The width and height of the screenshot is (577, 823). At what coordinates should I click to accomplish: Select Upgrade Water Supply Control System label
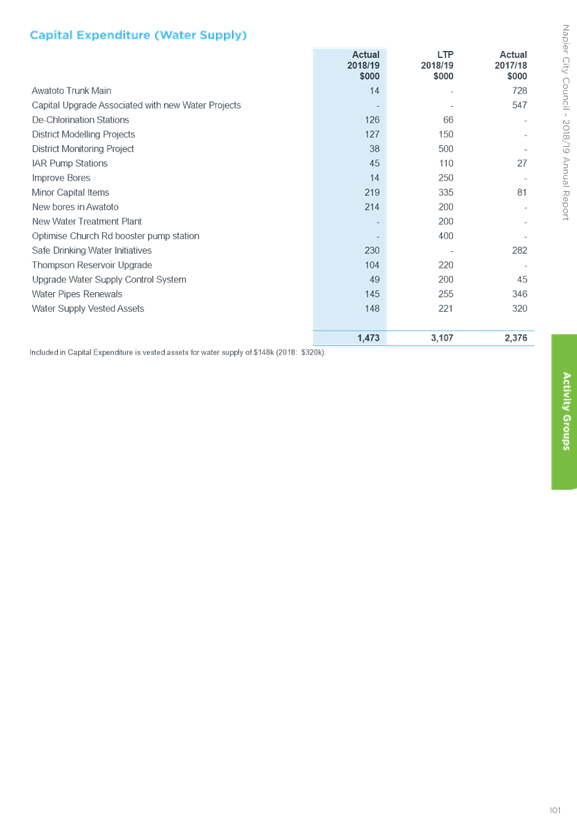coord(109,280)
